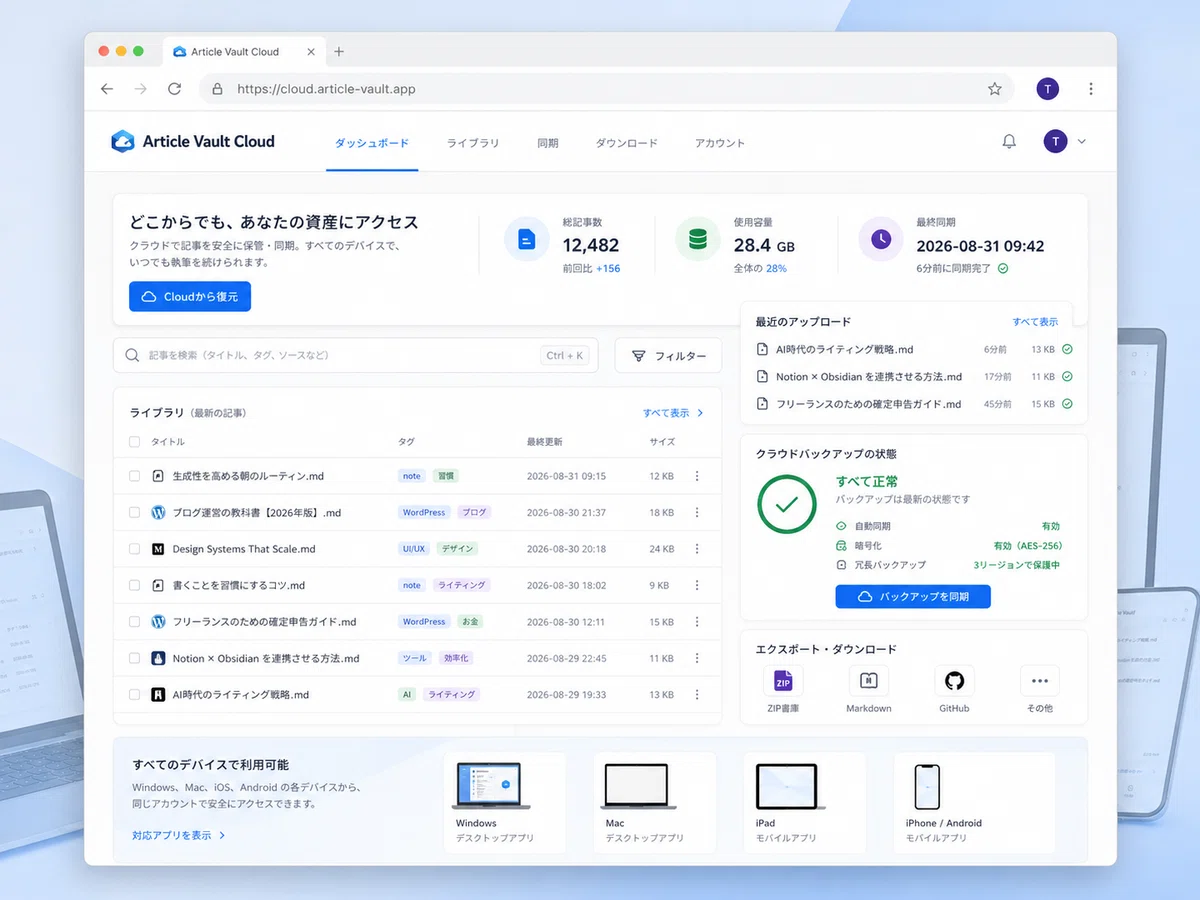Click the Cloudから復元 button
Viewport: 1200px width, 900px height.
(x=190, y=297)
